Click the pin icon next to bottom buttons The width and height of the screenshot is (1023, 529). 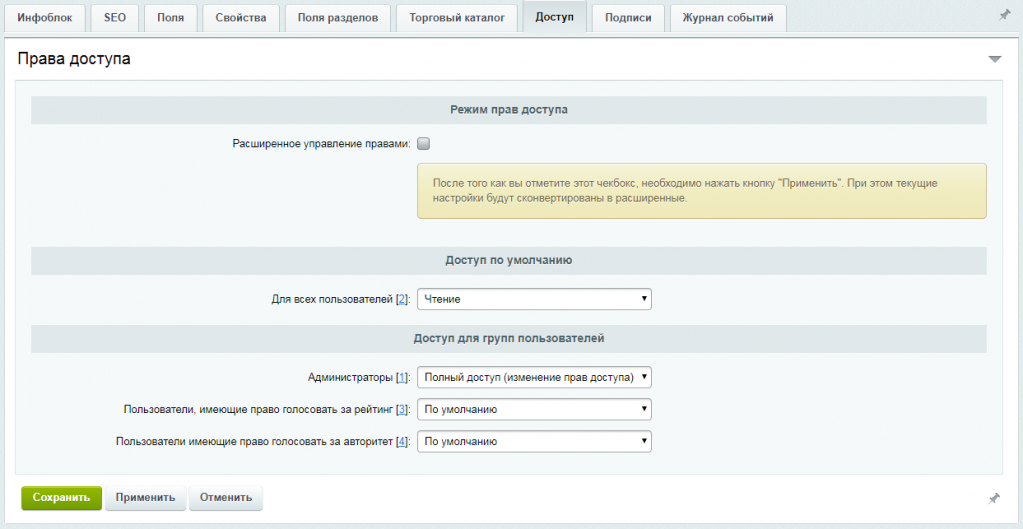coord(994,498)
